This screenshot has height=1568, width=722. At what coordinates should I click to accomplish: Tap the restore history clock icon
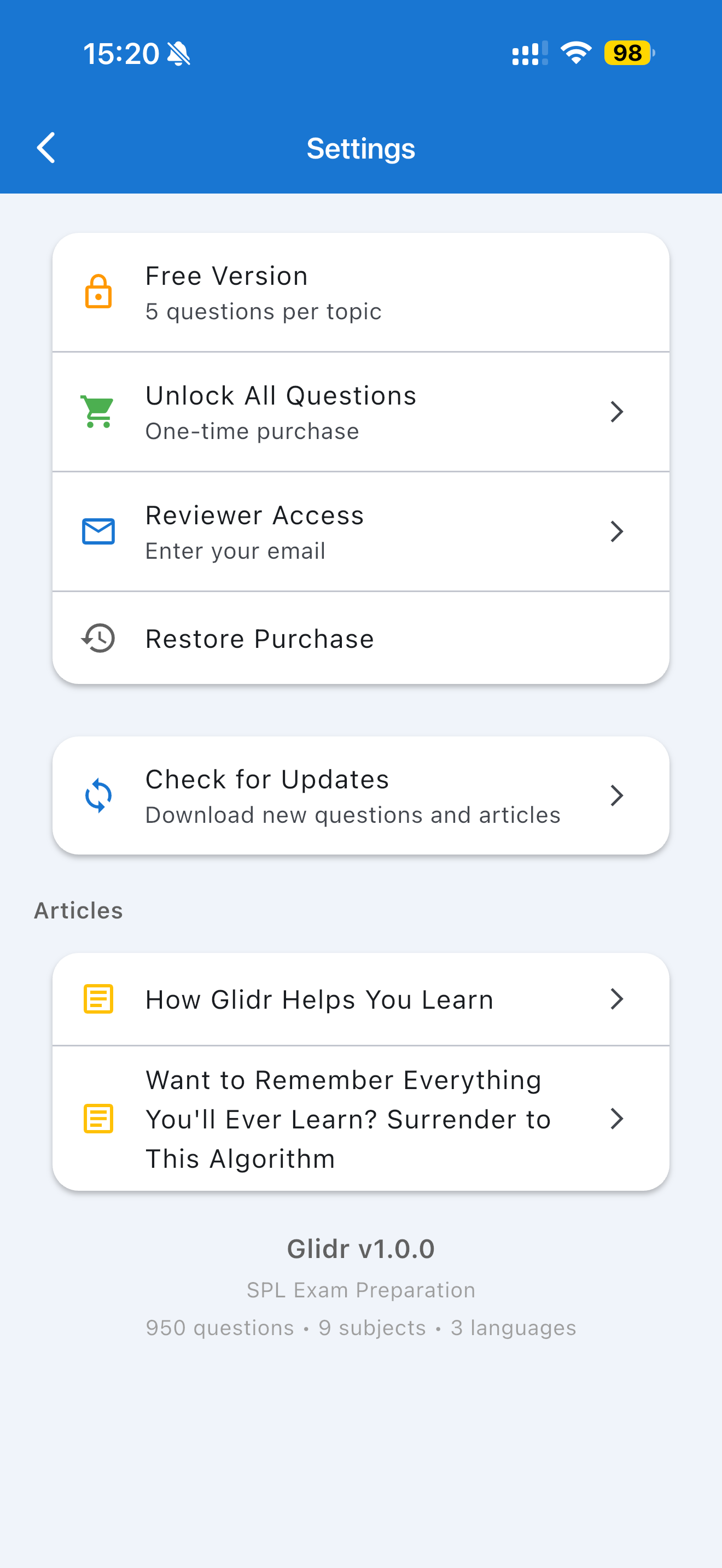[98, 638]
